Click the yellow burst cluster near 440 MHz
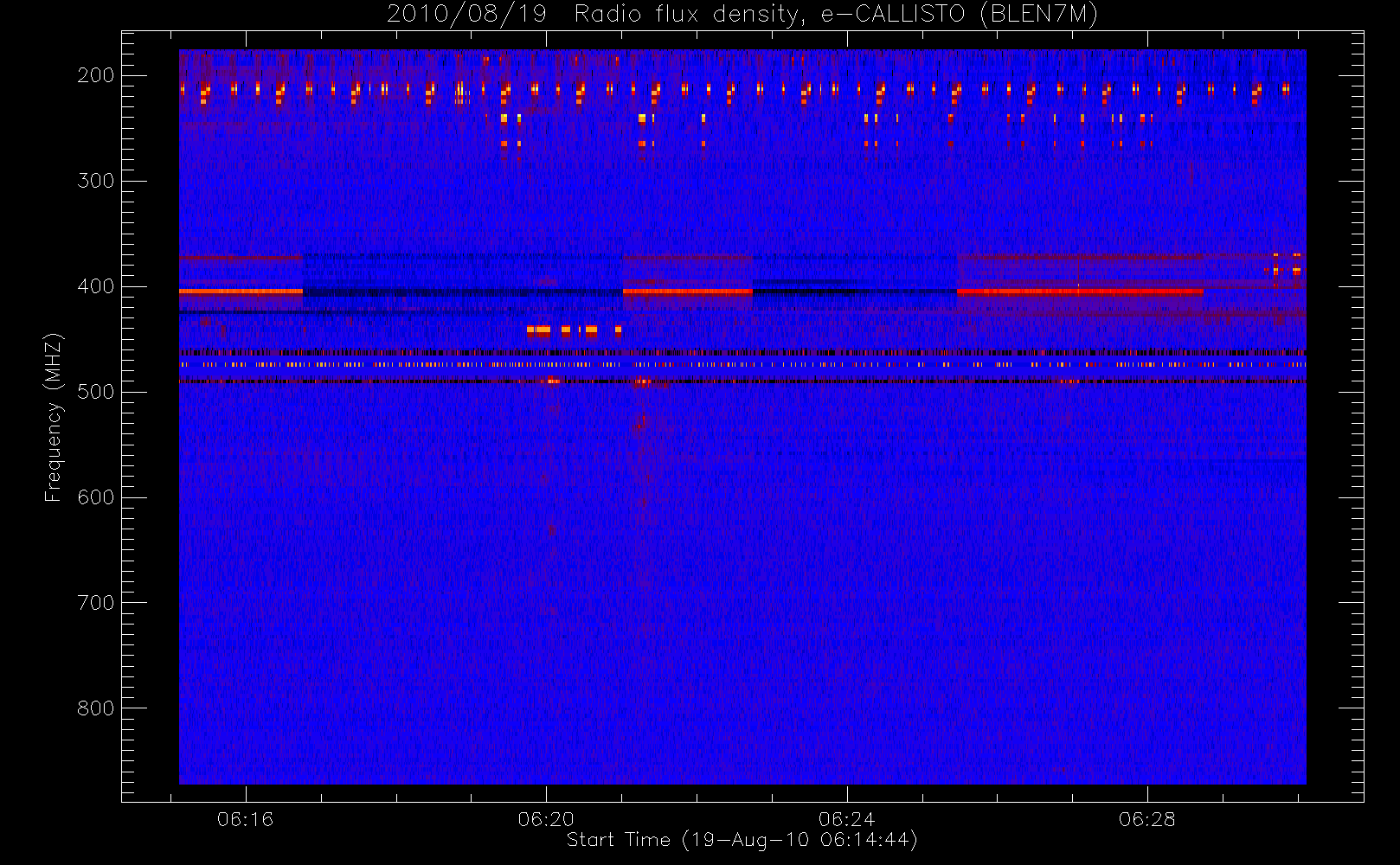Viewport: 1400px width, 865px height. [x=574, y=330]
